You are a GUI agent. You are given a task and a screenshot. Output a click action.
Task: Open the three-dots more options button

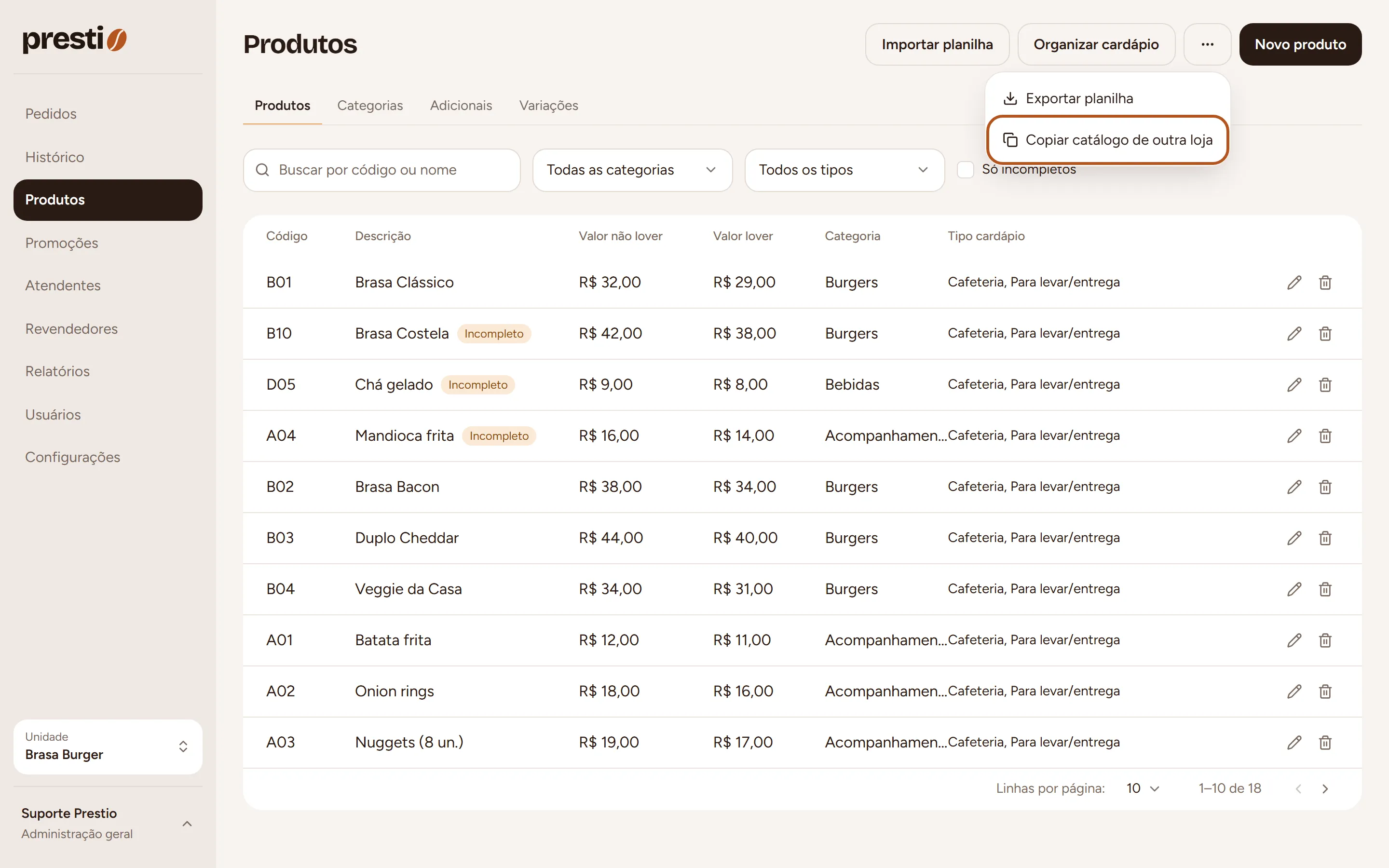(1207, 44)
